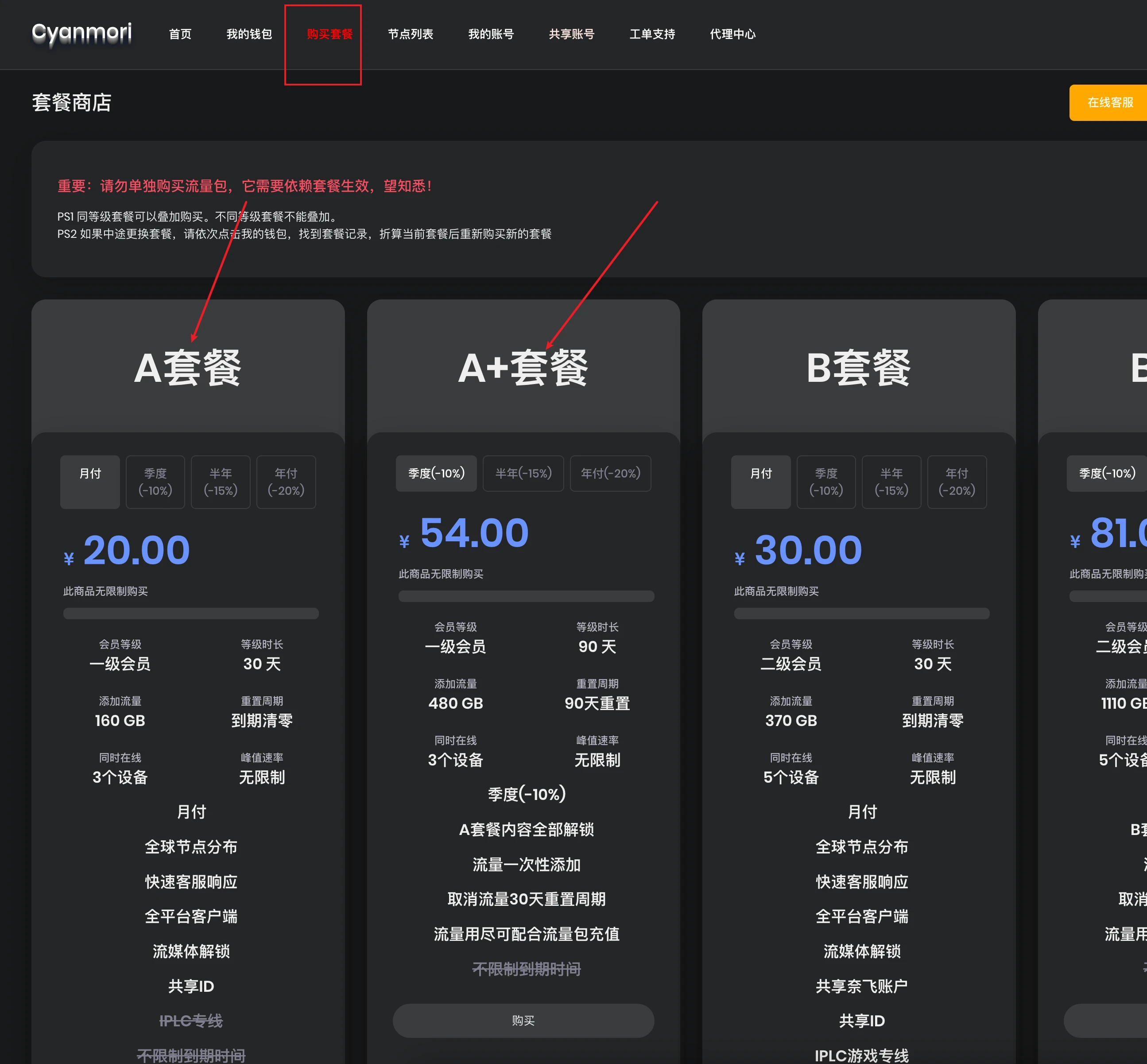Go to 我的账号 section
The image size is (1147, 1064).
click(490, 35)
